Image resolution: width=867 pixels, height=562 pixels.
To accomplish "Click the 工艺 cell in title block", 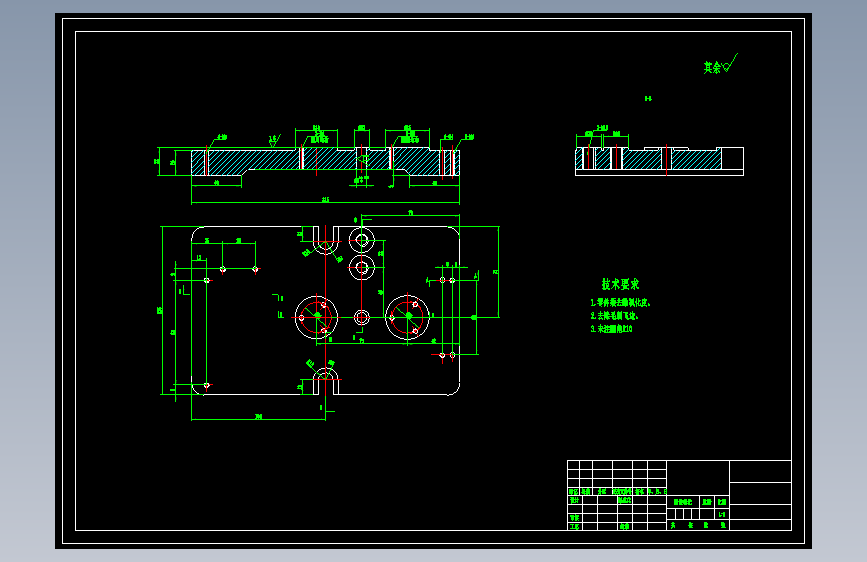I will point(574,527).
